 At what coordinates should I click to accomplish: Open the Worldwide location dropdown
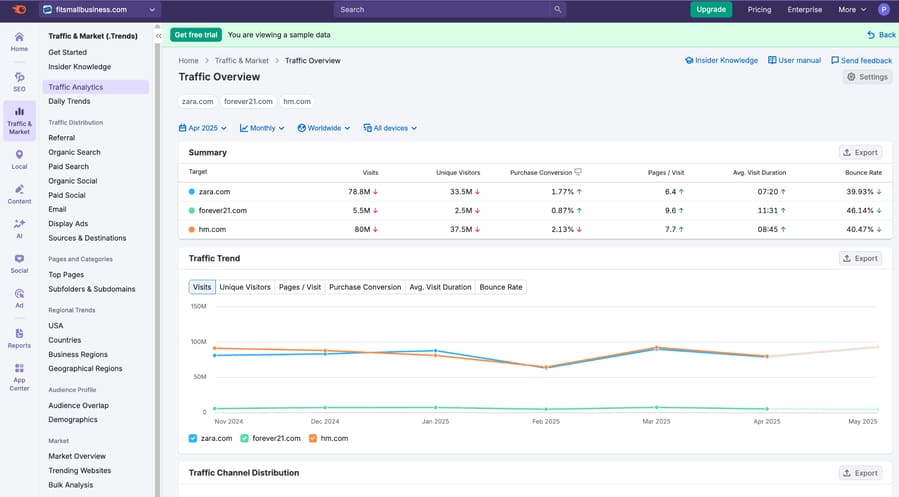coord(324,128)
